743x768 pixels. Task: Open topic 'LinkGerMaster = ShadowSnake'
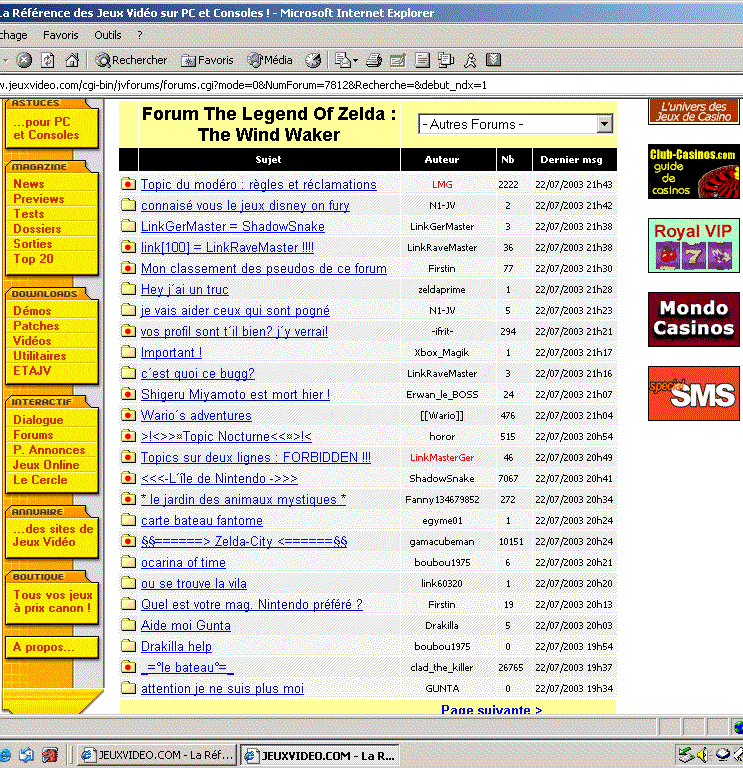(233, 227)
